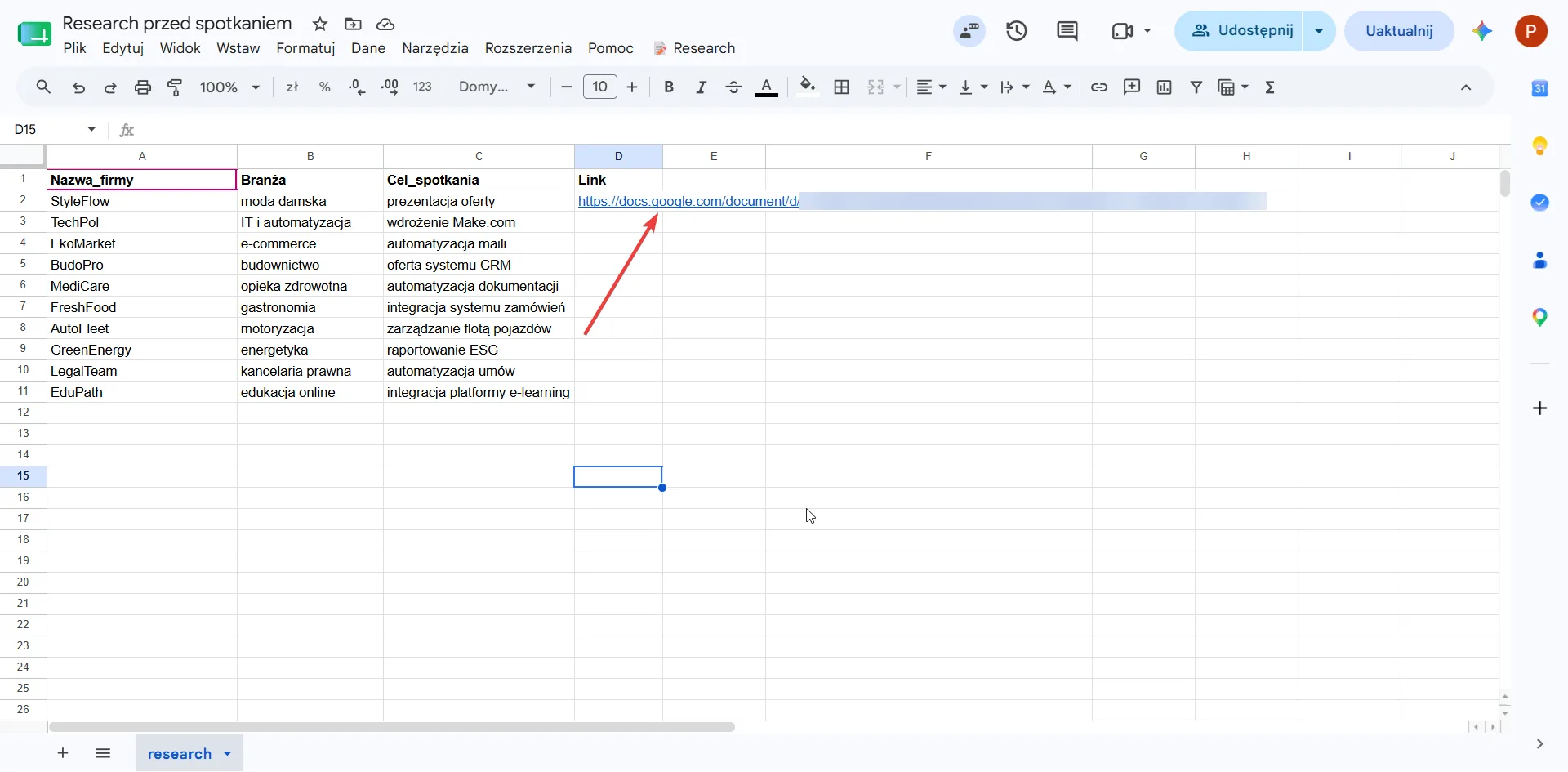Toggle italic formatting
This screenshot has width=1568, height=772.
(701, 87)
